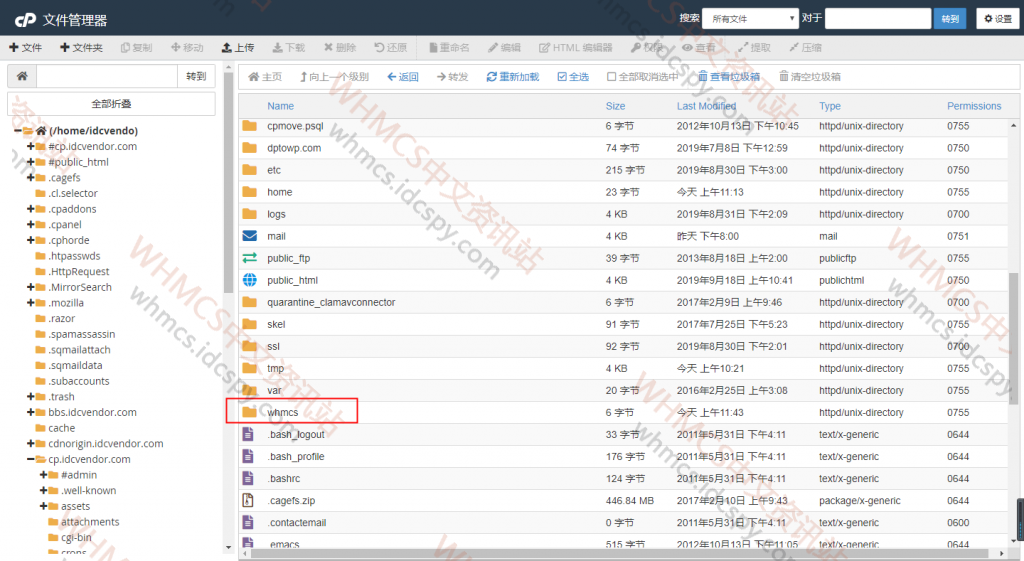Click the public_html globe icon

249,280
